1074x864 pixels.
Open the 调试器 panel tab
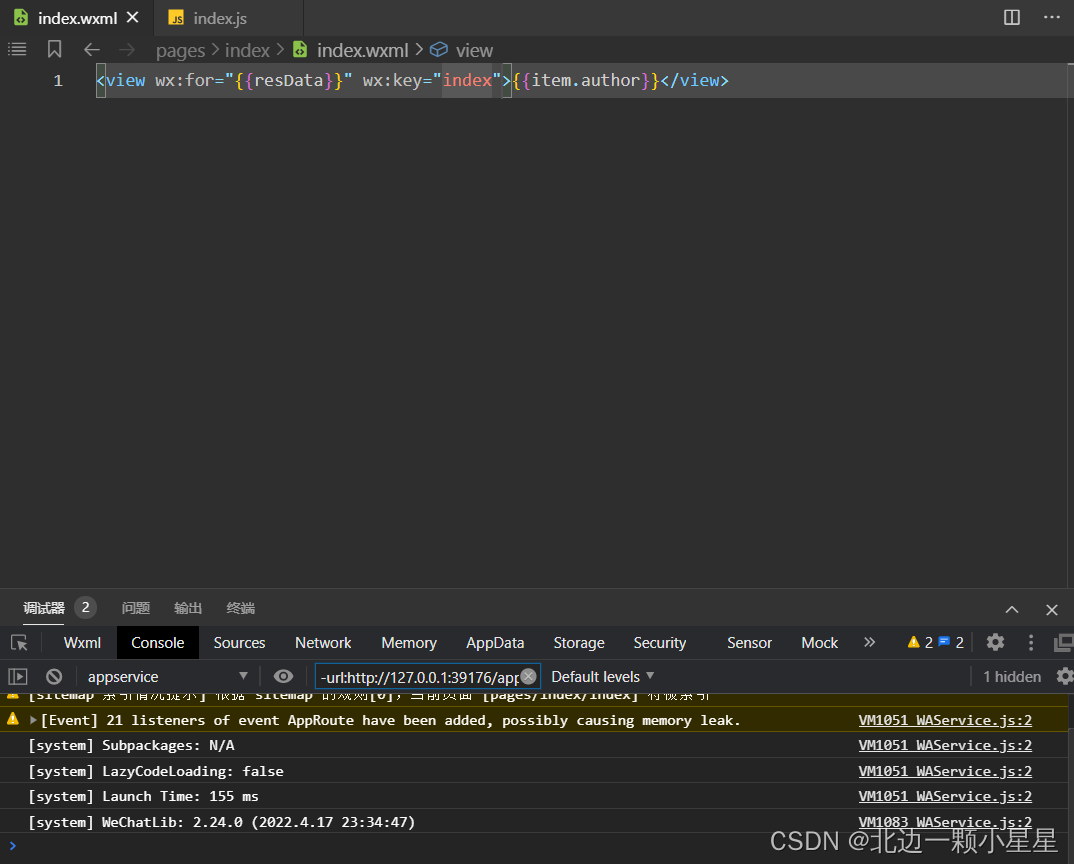[44, 608]
